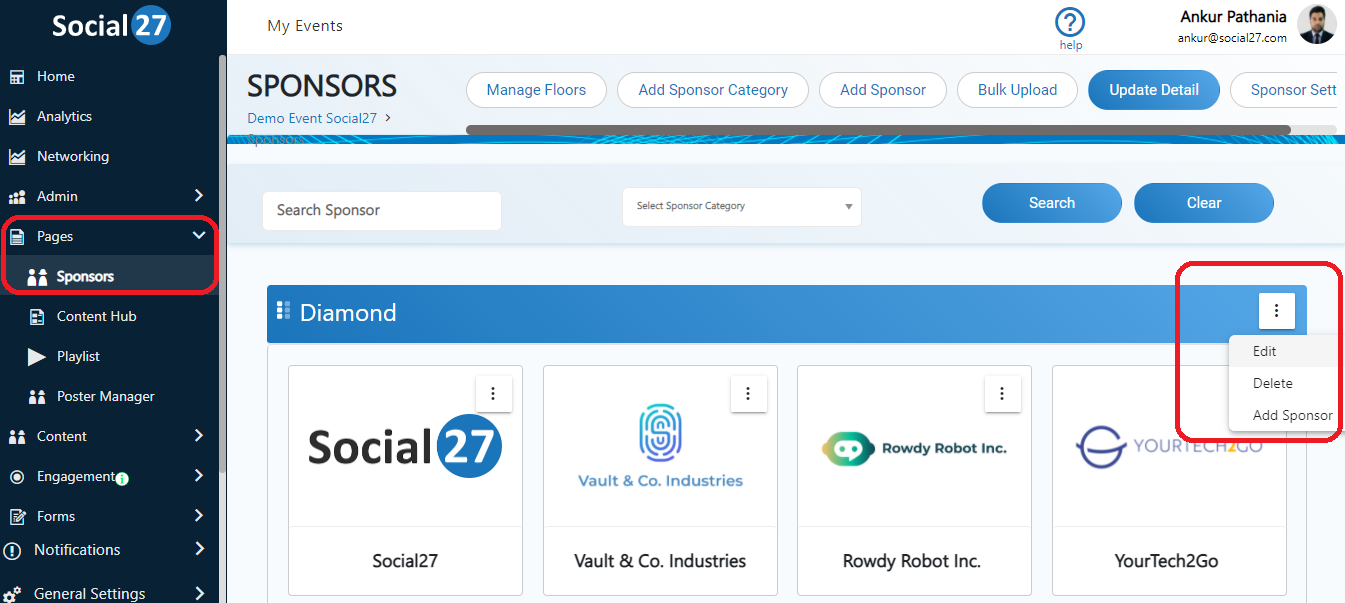Expand the Notifications sidebar section

[199, 549]
